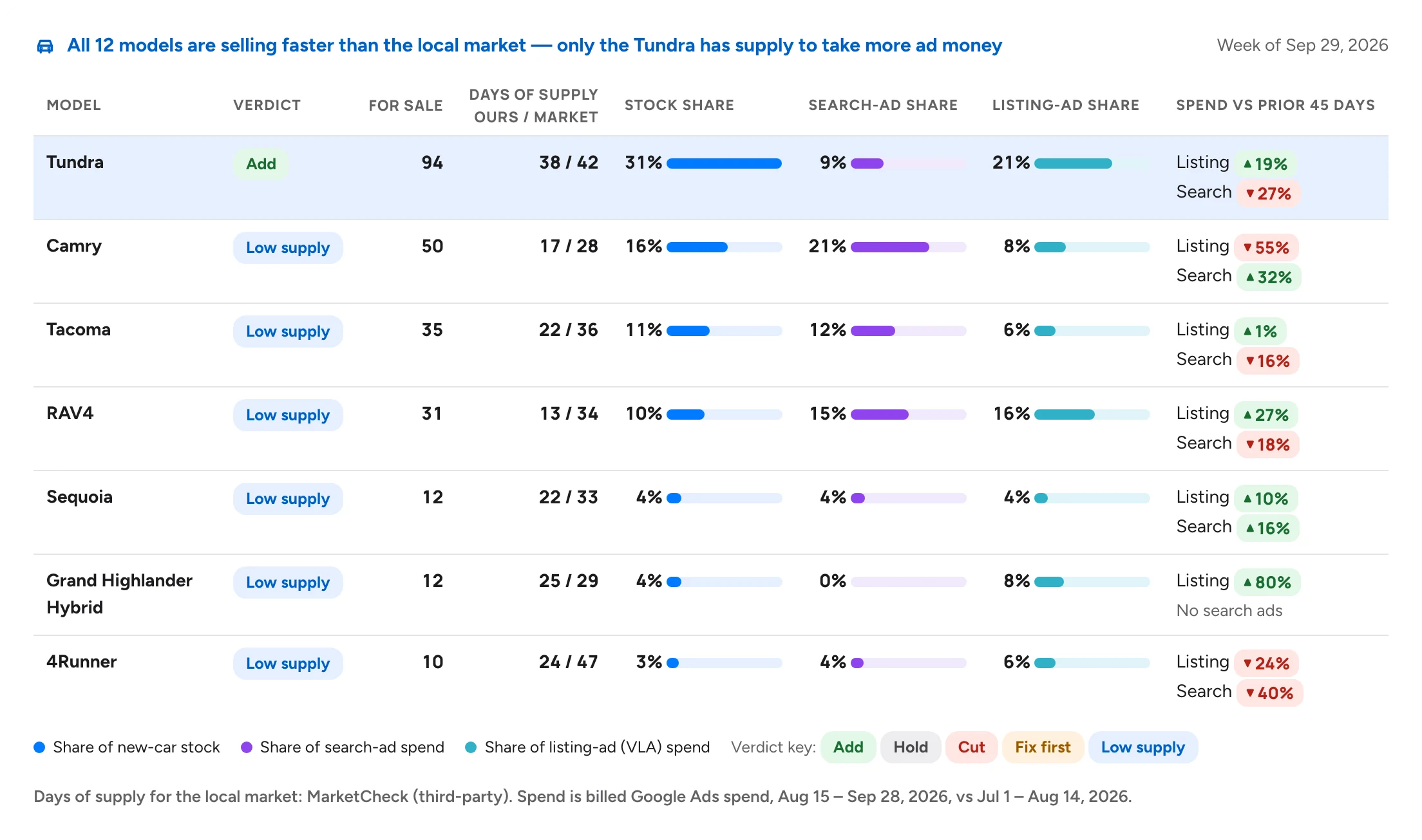
Task: Click Camry's red Listing down 55% badge
Action: coord(1266,248)
